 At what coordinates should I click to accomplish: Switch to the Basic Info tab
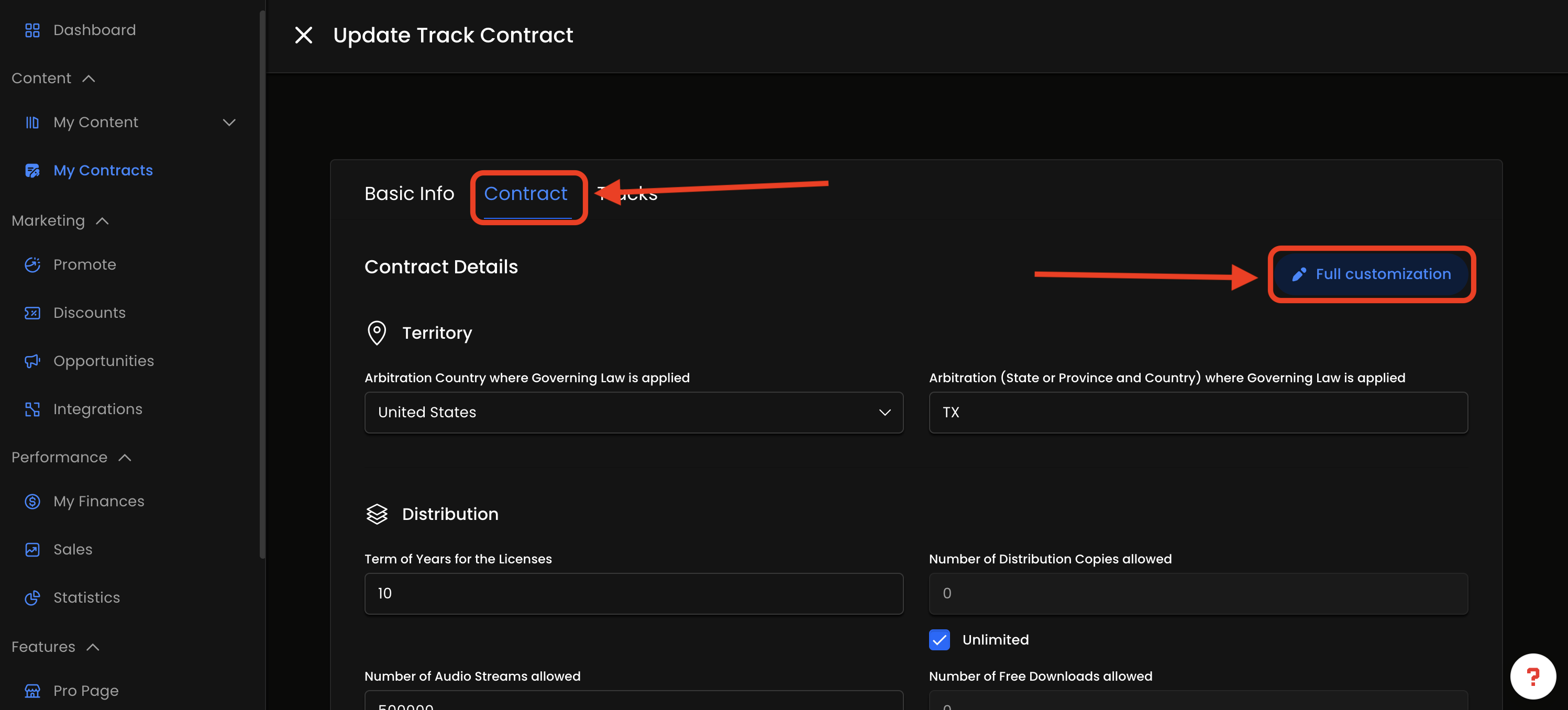[x=409, y=194]
